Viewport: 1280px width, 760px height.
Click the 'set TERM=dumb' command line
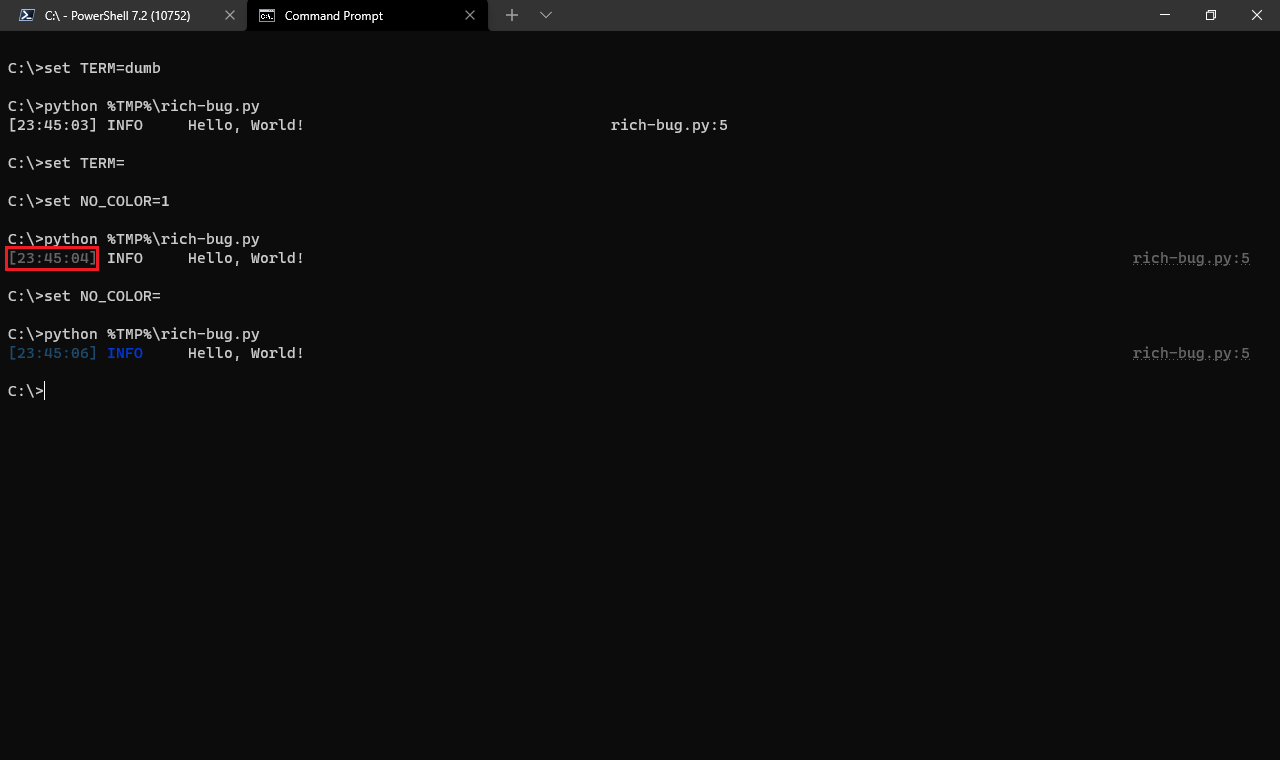[x=84, y=68]
